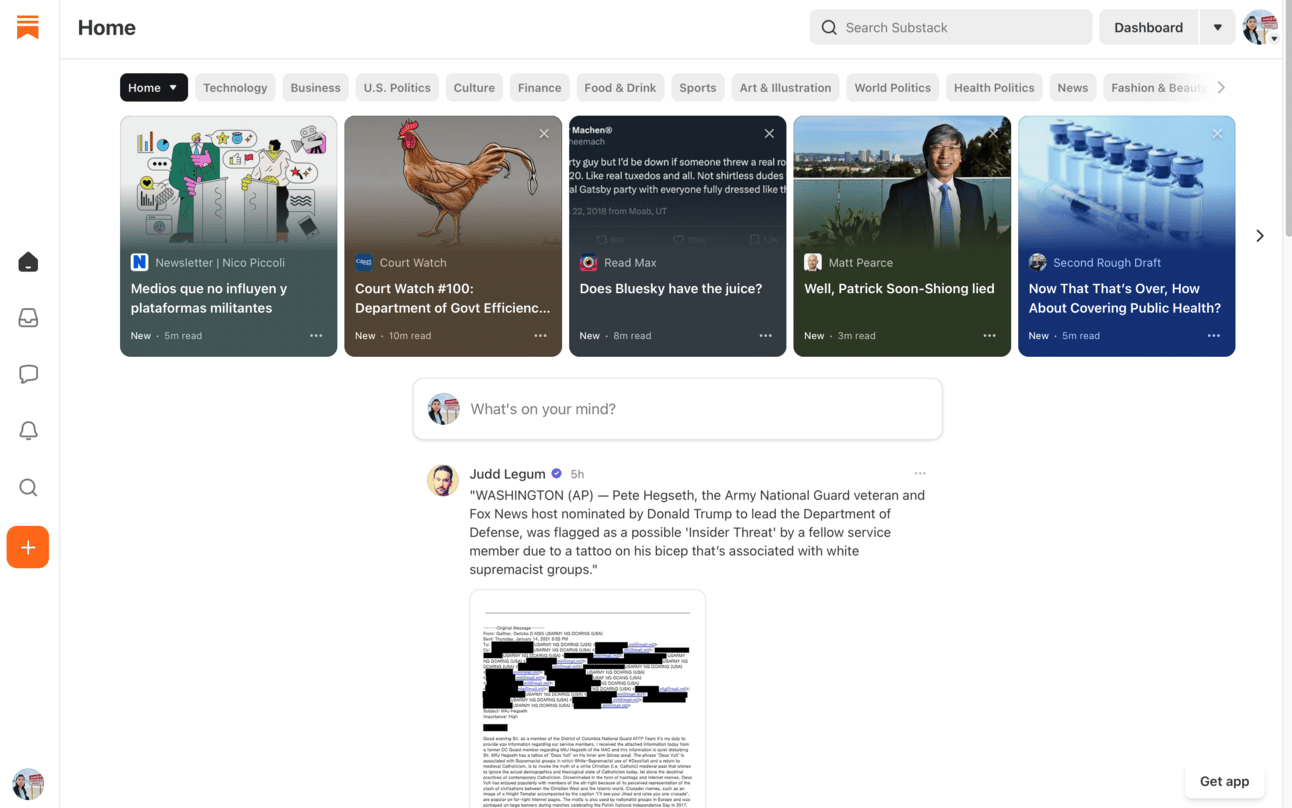
Task: Open the Chat sidebar icon
Action: click(x=28, y=374)
